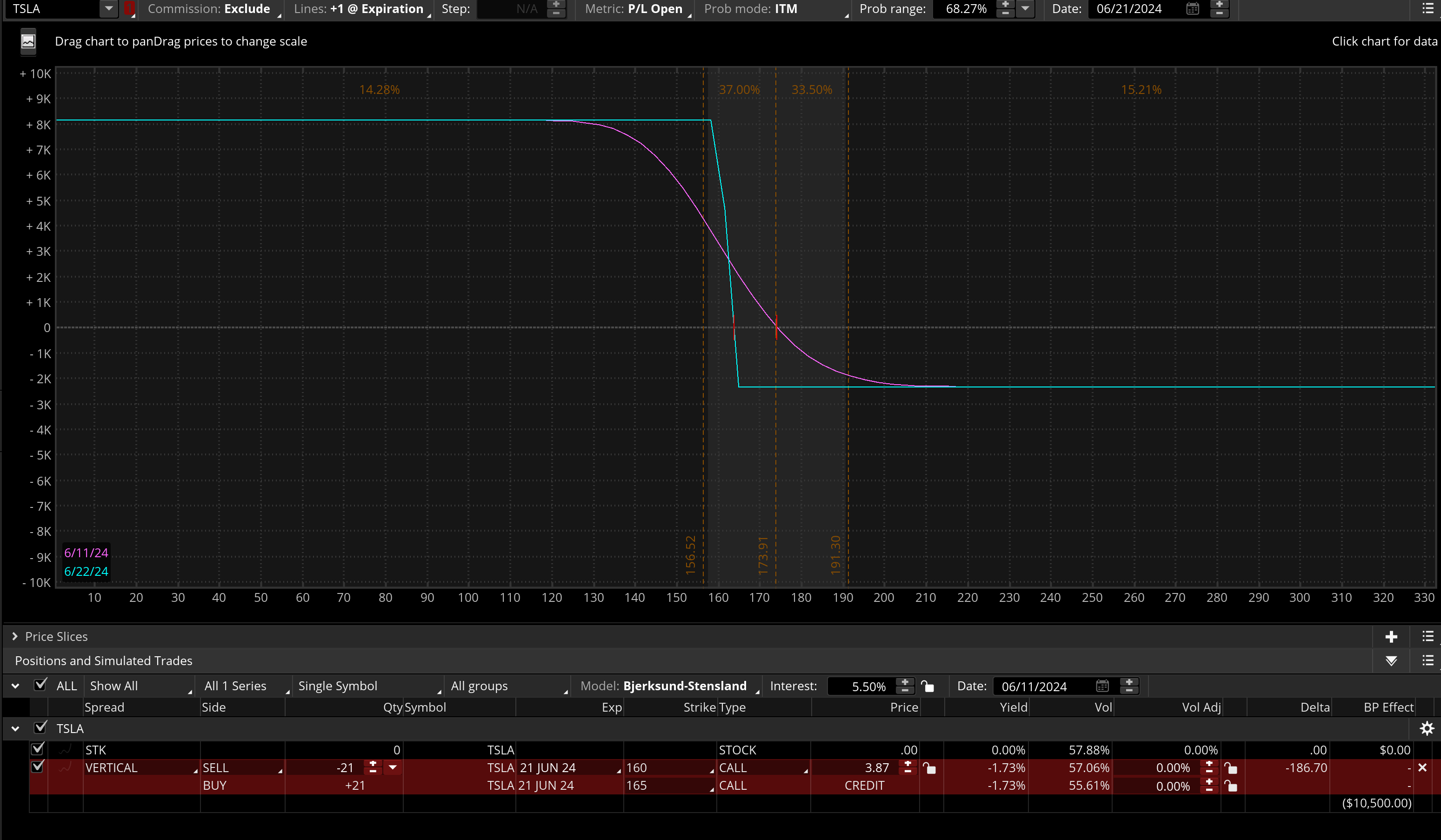Uncheck the VERTICAL row checkbox
This screenshot has width=1441, height=840.
(38, 767)
